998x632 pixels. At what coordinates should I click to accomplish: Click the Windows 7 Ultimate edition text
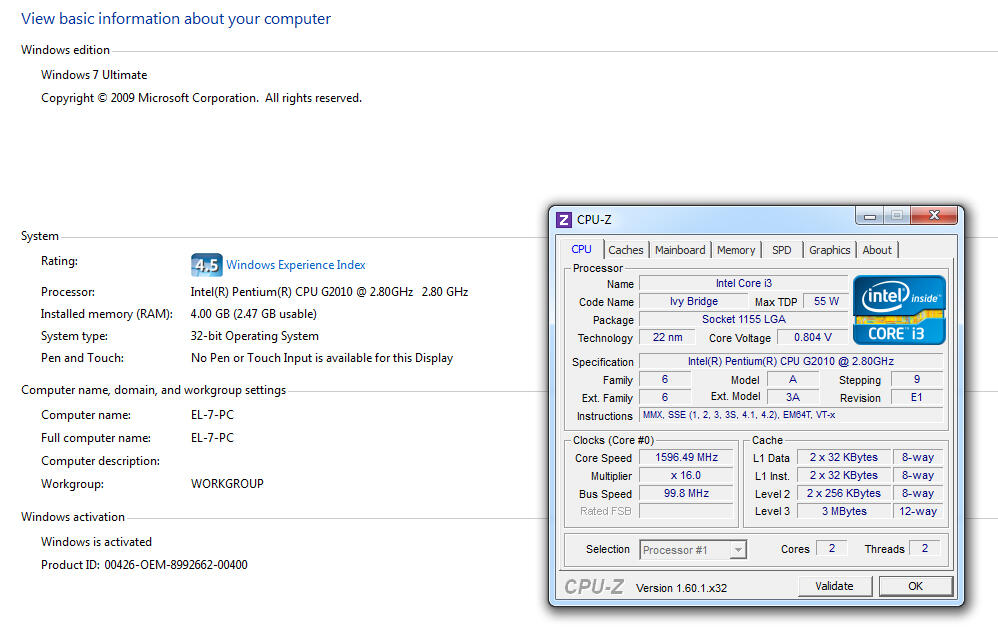(94, 74)
